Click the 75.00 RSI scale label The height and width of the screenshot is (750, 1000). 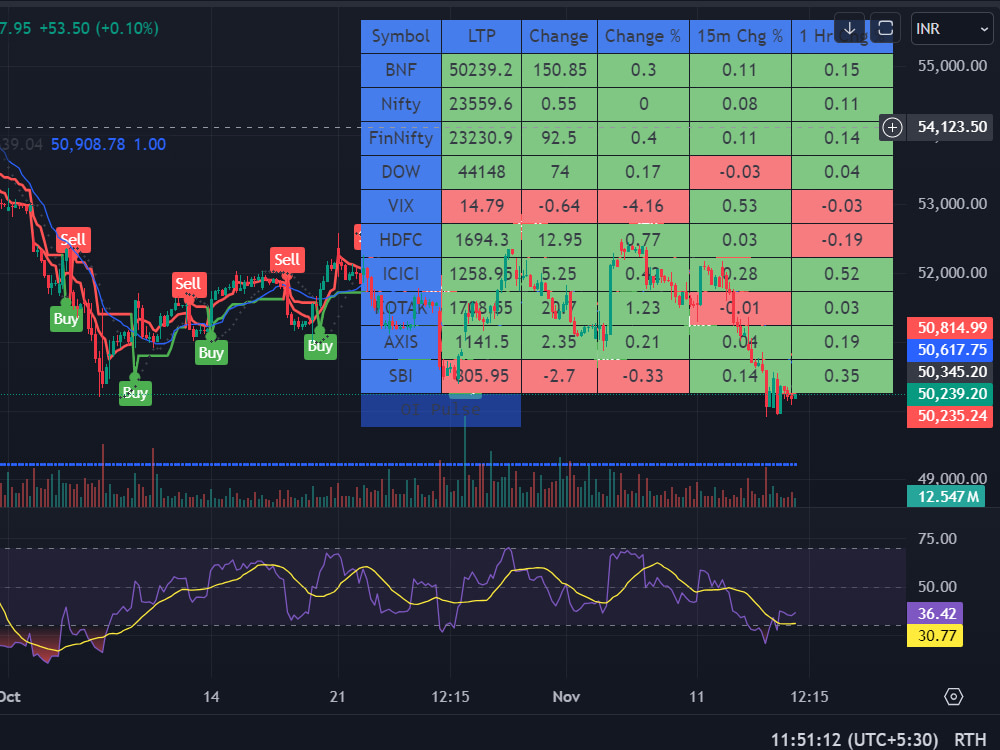(937, 539)
